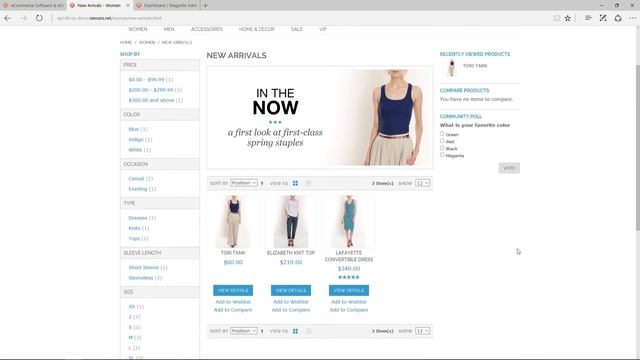
Task: Close the New Arrivals - Women tab
Action: coord(128,5)
